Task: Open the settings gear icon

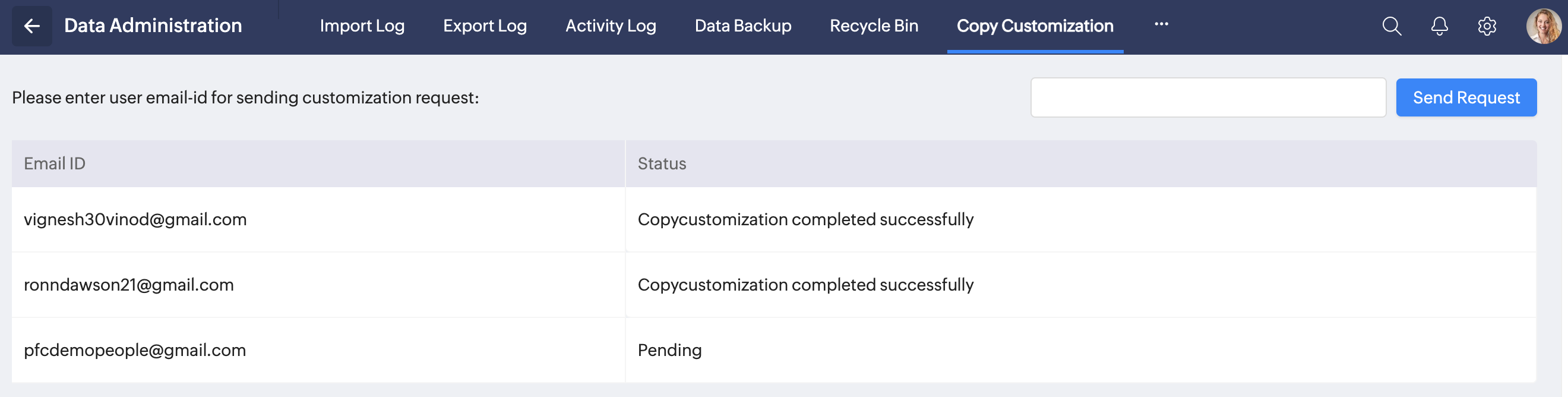Action: coord(1487,26)
